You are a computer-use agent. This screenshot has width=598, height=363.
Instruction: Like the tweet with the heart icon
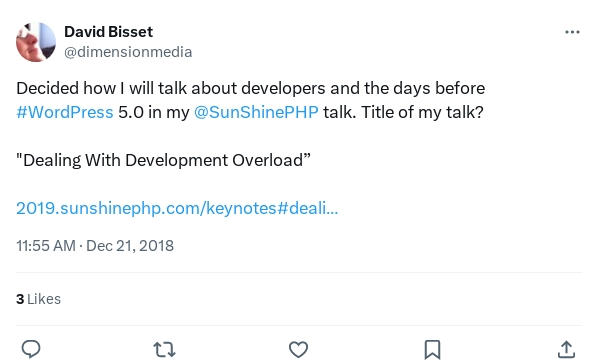tap(298, 349)
